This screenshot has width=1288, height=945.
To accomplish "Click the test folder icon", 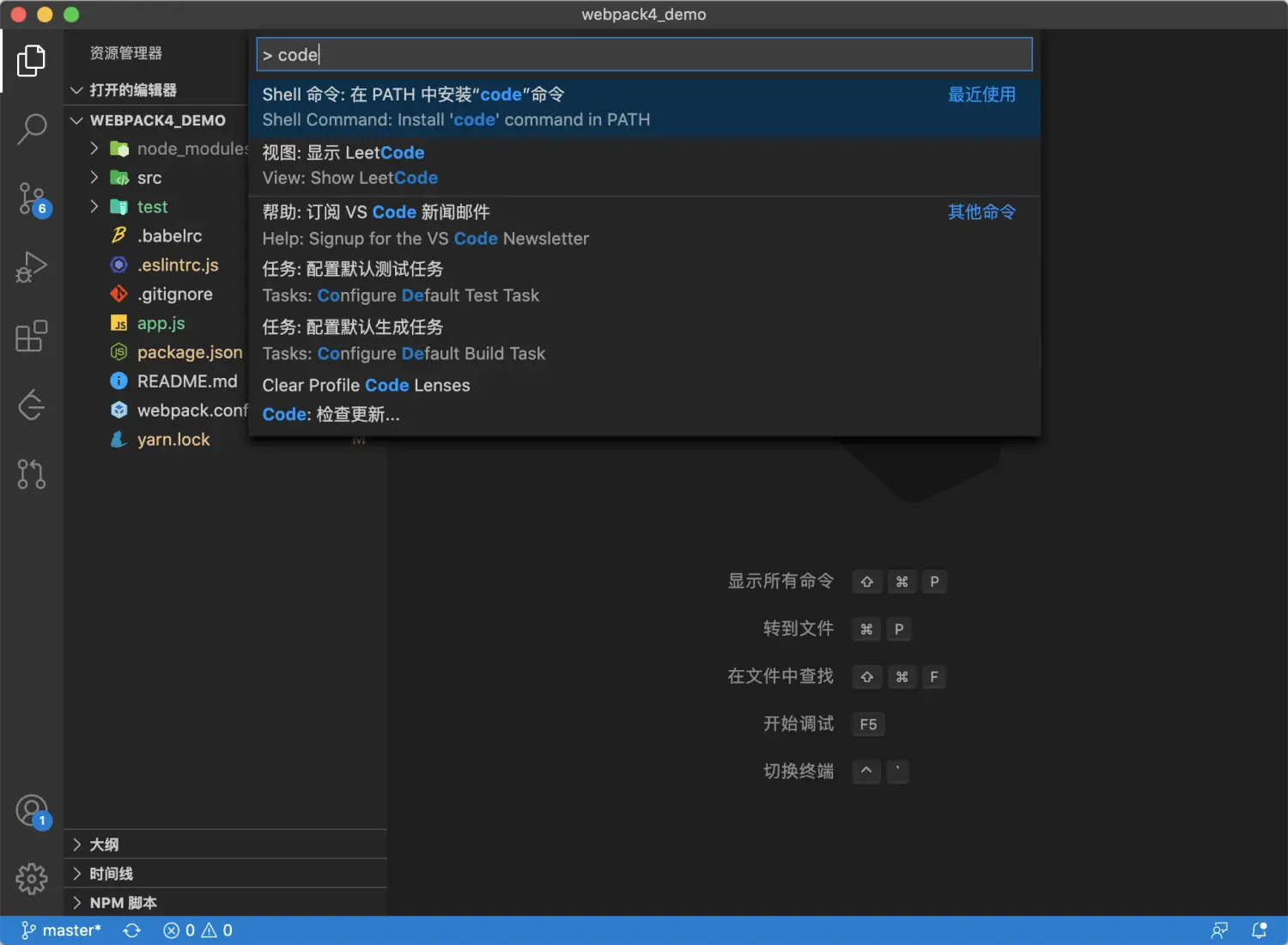I will [x=119, y=207].
